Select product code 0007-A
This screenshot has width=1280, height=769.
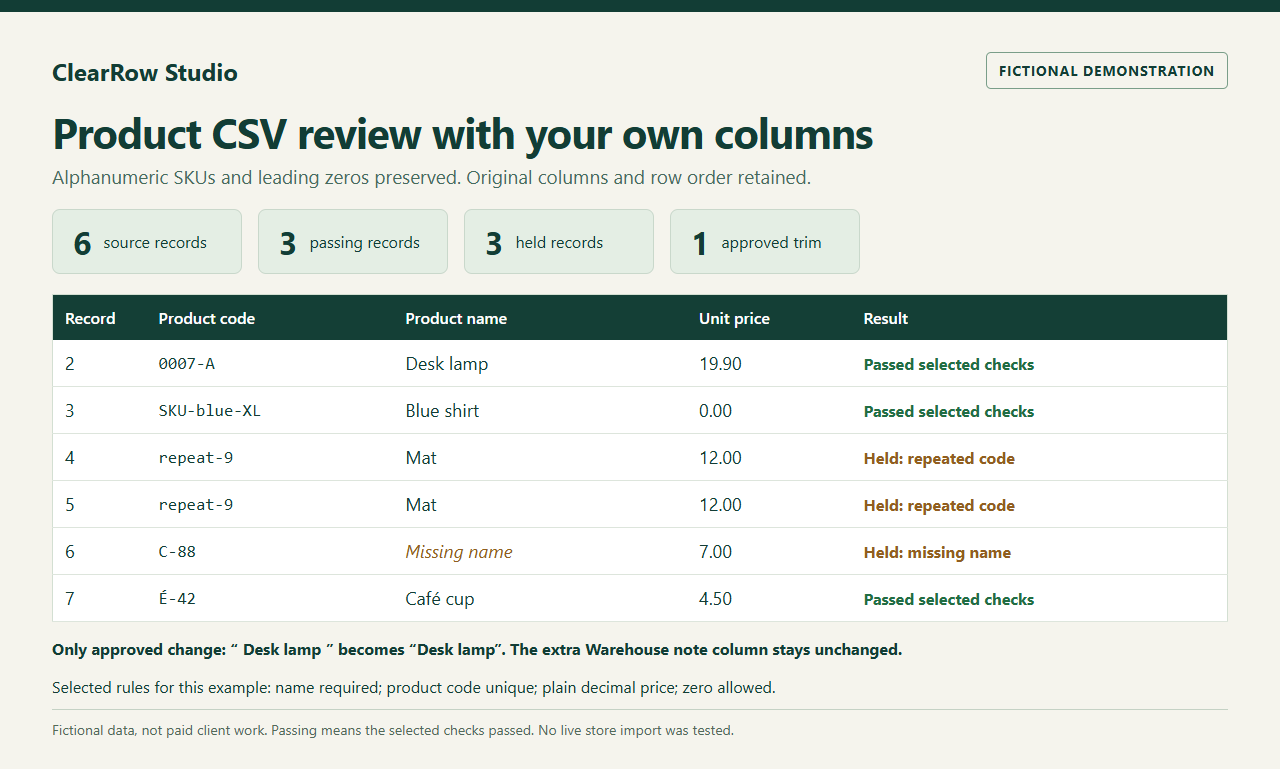point(187,364)
